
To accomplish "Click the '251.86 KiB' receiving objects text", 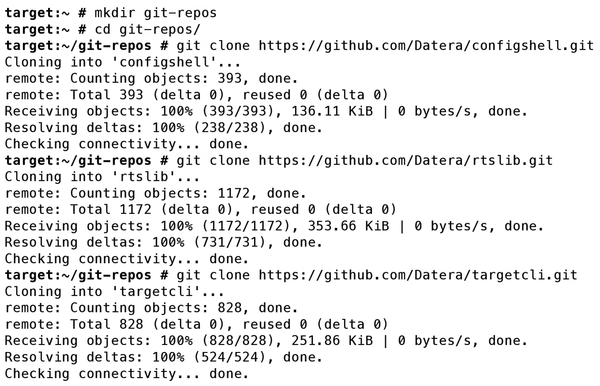I will coord(332,341).
